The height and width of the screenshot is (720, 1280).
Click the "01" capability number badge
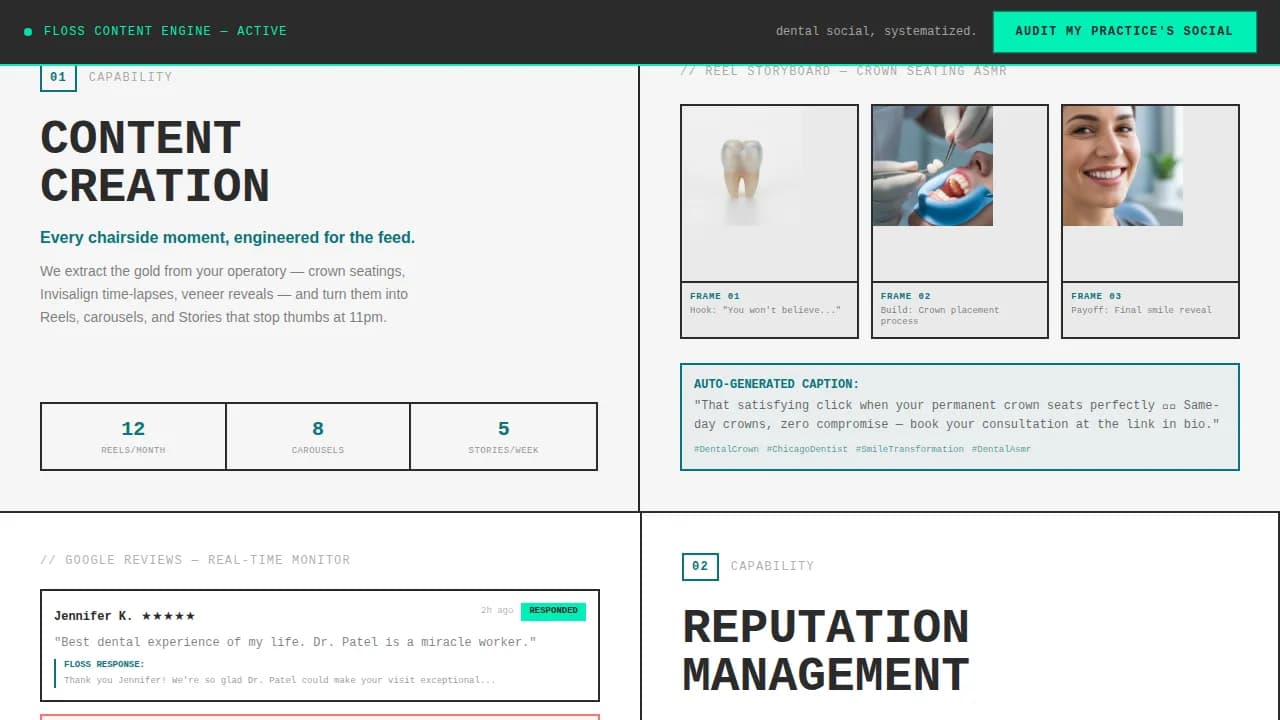click(57, 76)
